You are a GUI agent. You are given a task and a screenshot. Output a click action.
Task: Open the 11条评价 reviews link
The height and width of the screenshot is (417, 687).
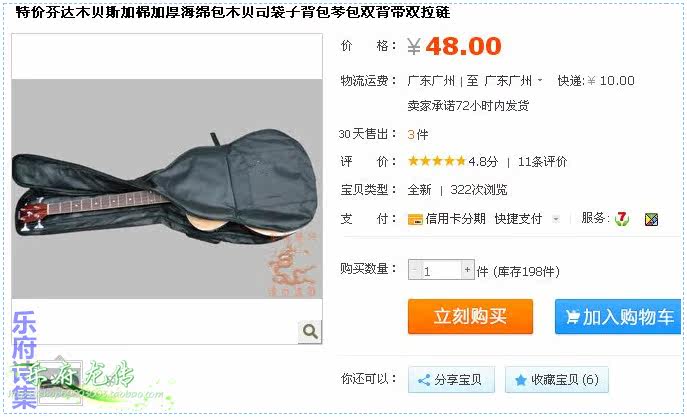coord(542,162)
